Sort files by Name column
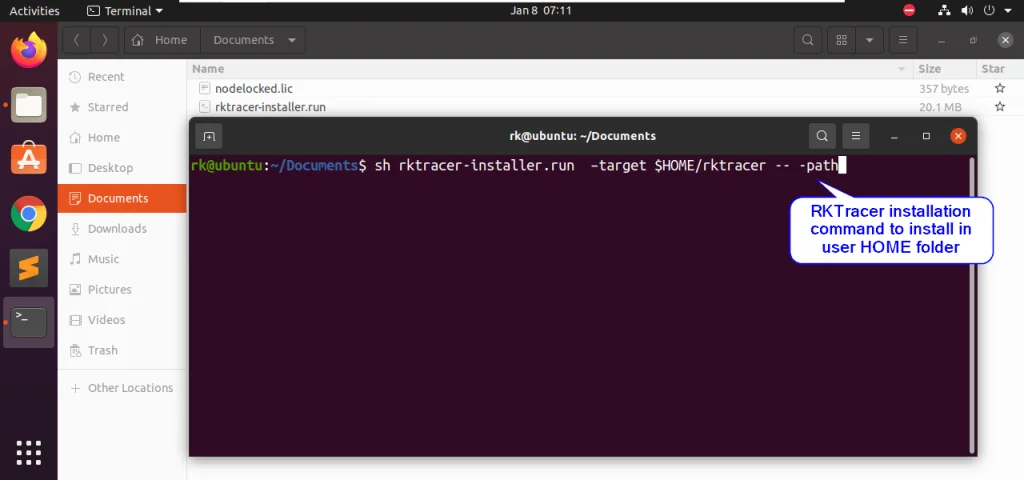The height and width of the screenshot is (480, 1024). (550, 69)
